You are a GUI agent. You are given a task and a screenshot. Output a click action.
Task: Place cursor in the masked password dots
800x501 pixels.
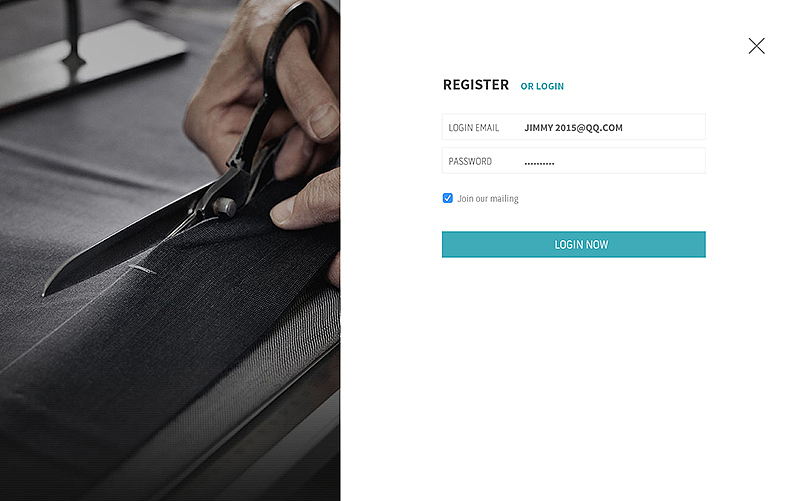point(539,163)
